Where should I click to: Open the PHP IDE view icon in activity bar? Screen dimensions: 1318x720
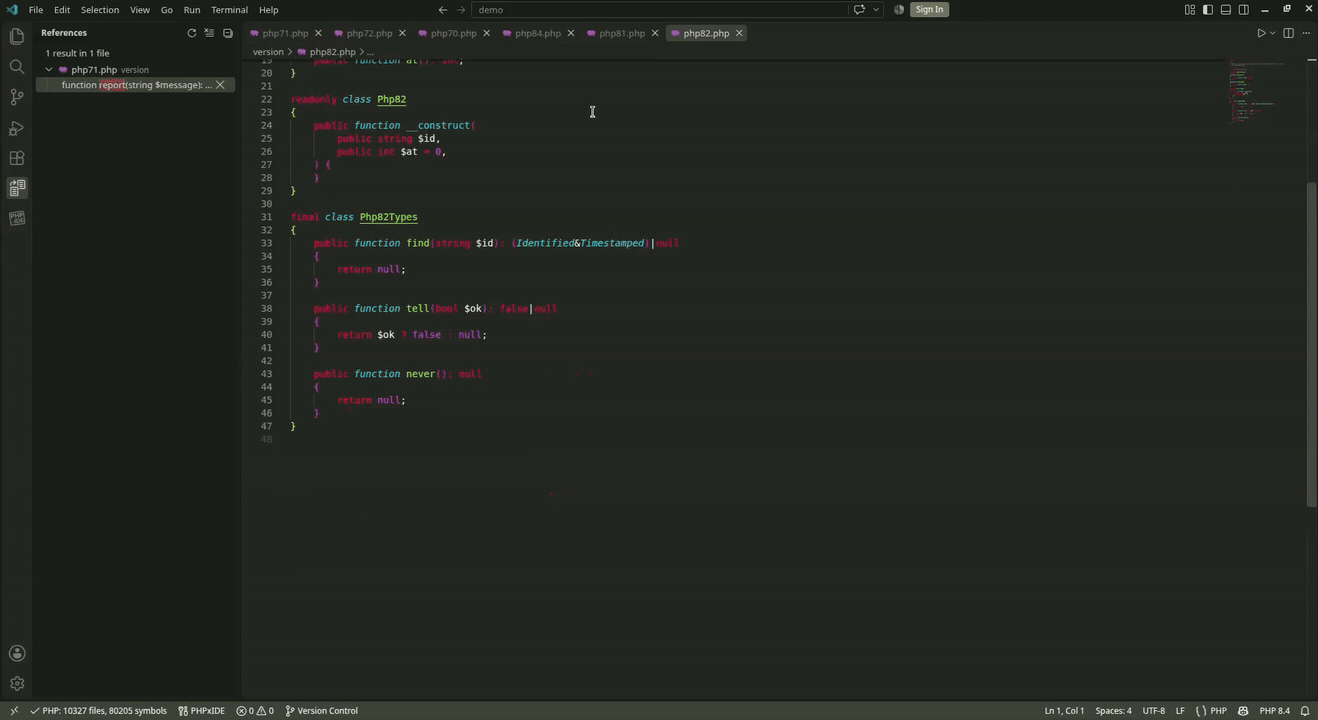point(16,218)
